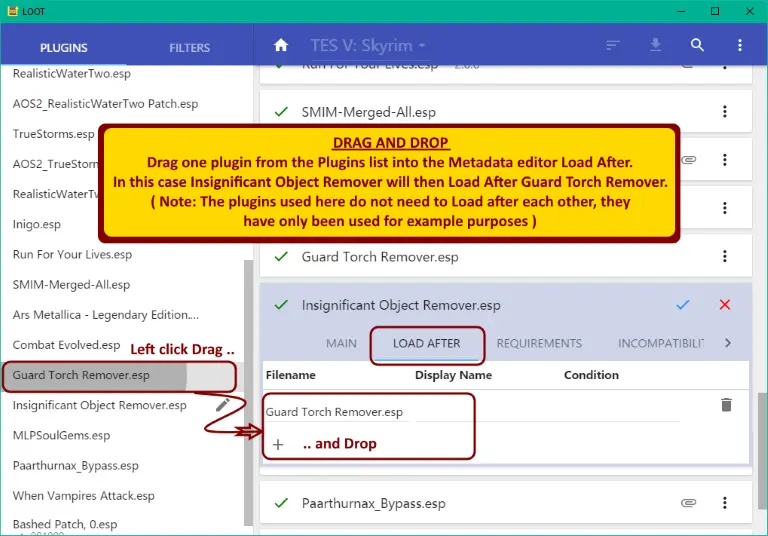Switch to the PLUGINS tab

(x=64, y=48)
